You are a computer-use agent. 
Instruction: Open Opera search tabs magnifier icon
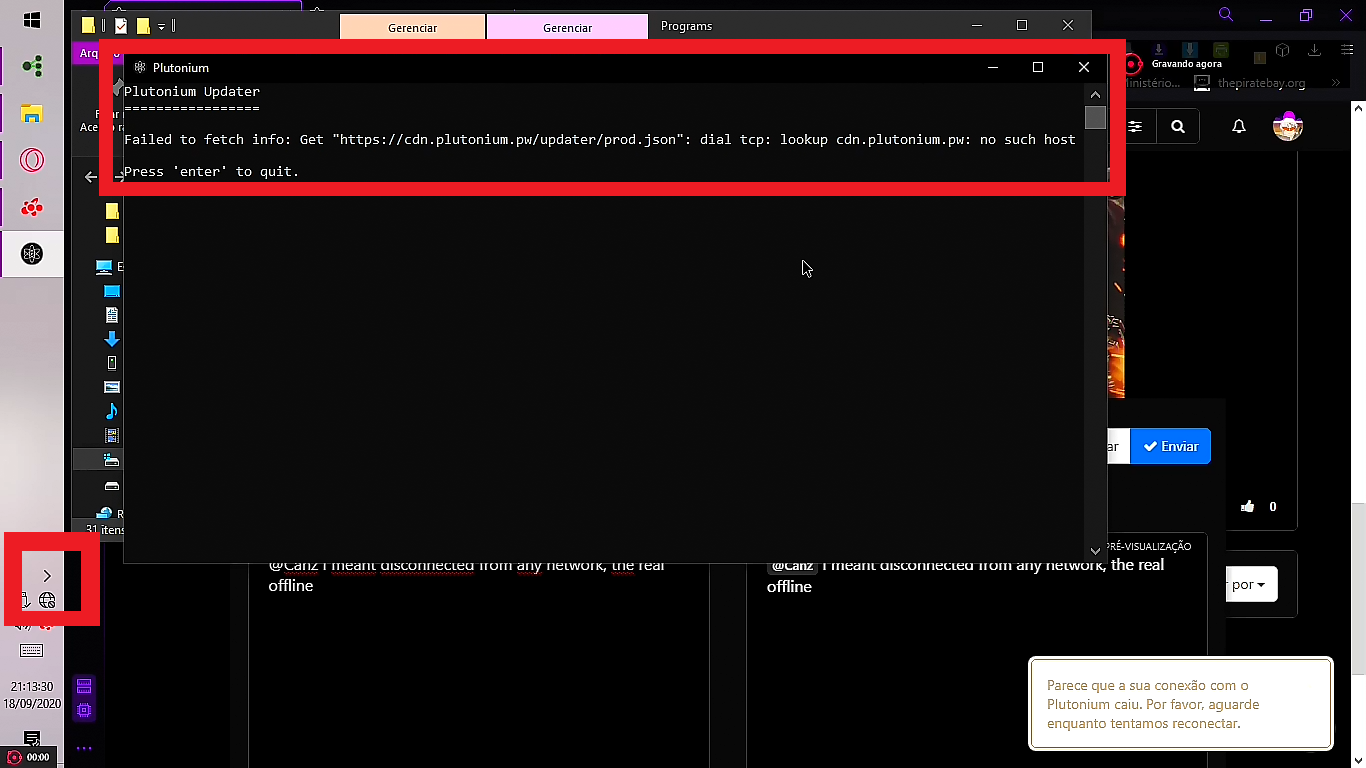(x=1226, y=14)
